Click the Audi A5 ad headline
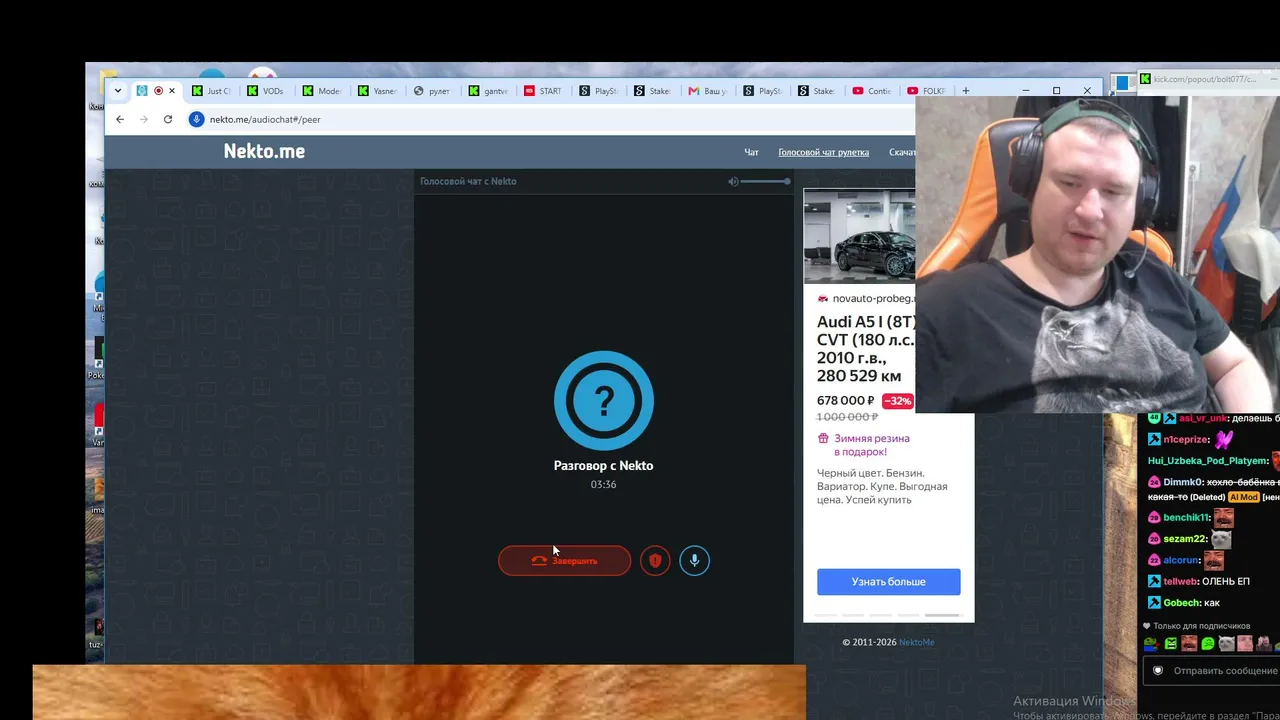This screenshot has height=720, width=1280. [866, 349]
